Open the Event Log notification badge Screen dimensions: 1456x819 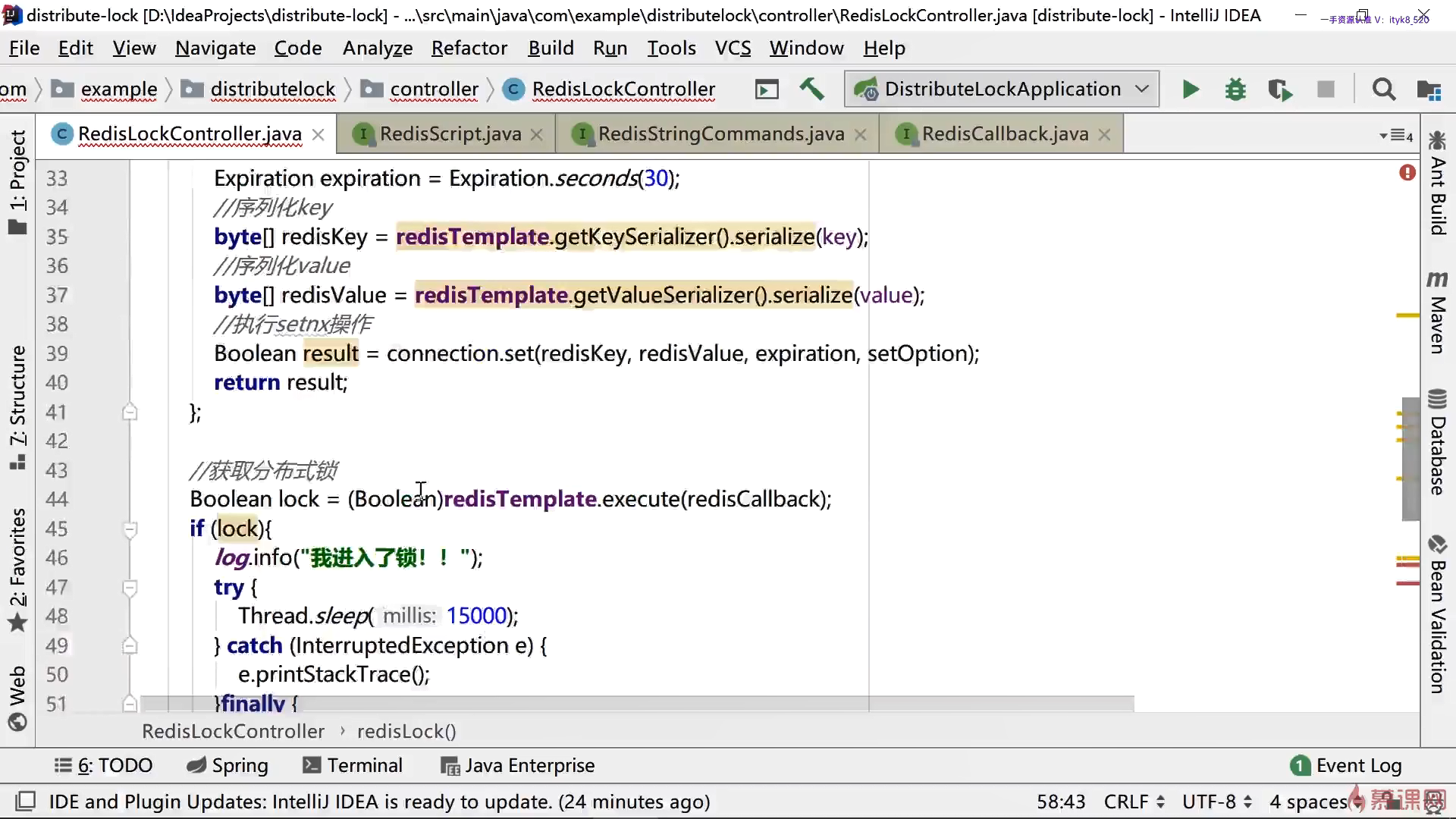click(1300, 766)
